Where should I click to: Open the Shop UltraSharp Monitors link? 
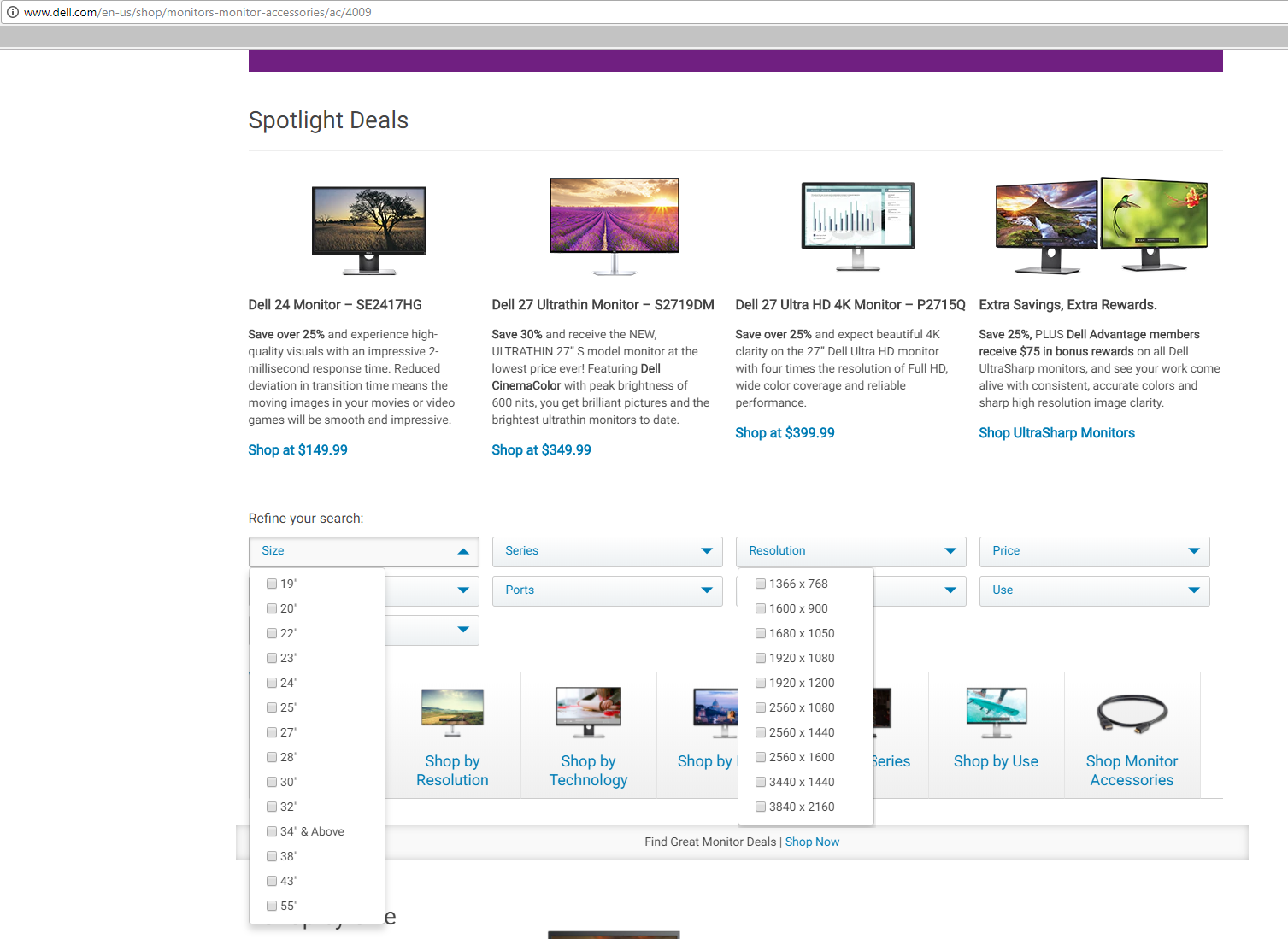(x=1056, y=433)
